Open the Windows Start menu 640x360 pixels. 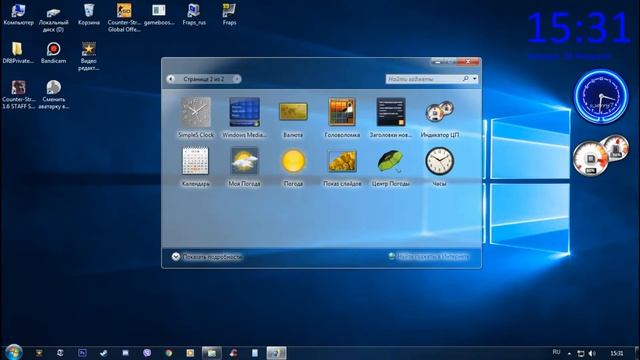(13, 352)
